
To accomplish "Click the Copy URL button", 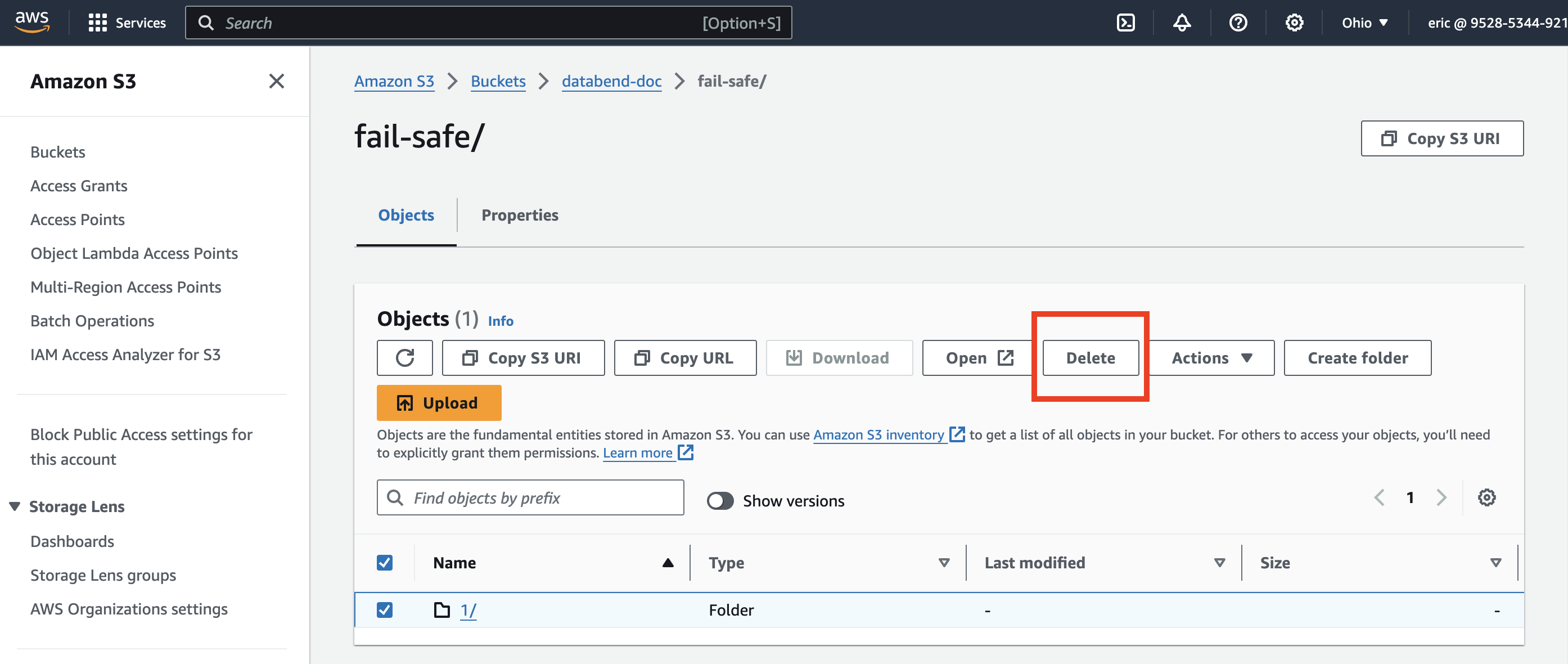I will [685, 357].
